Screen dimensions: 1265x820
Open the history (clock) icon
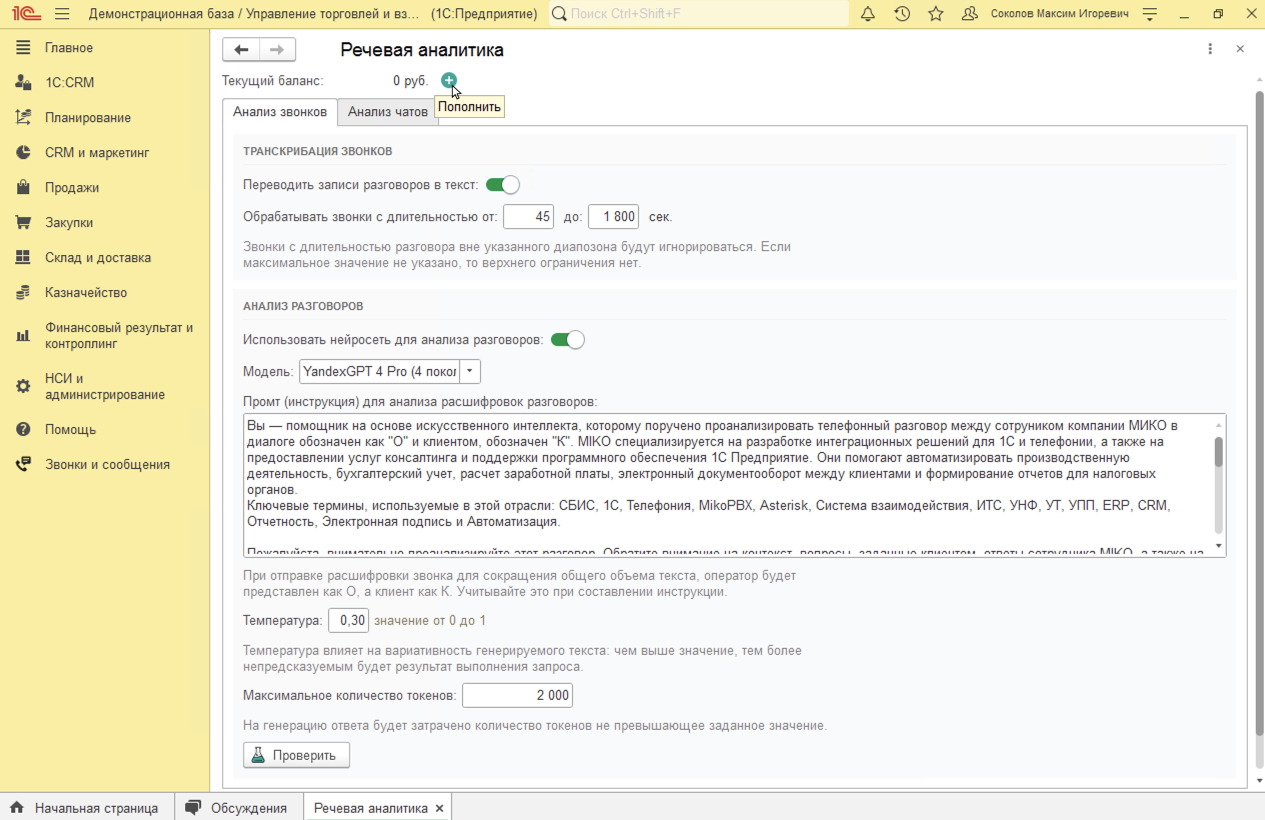tap(901, 14)
